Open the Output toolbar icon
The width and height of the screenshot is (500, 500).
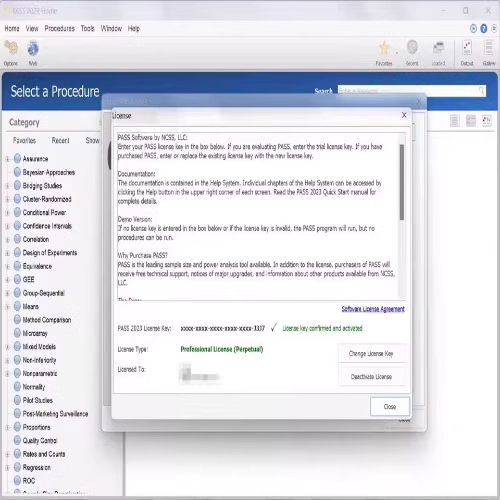[x=467, y=53]
